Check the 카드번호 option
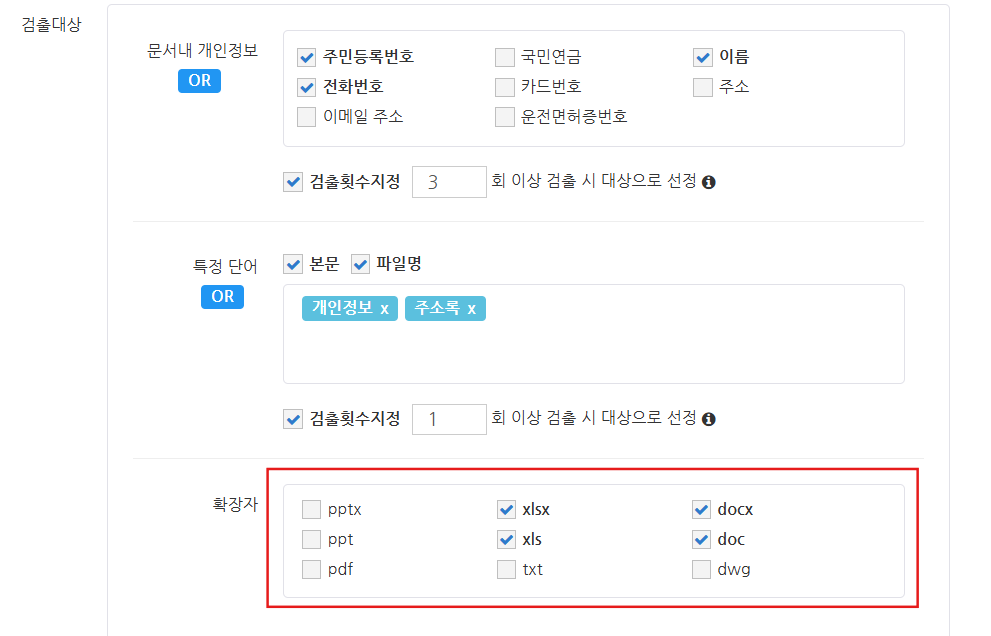The height and width of the screenshot is (636, 991). tap(505, 87)
